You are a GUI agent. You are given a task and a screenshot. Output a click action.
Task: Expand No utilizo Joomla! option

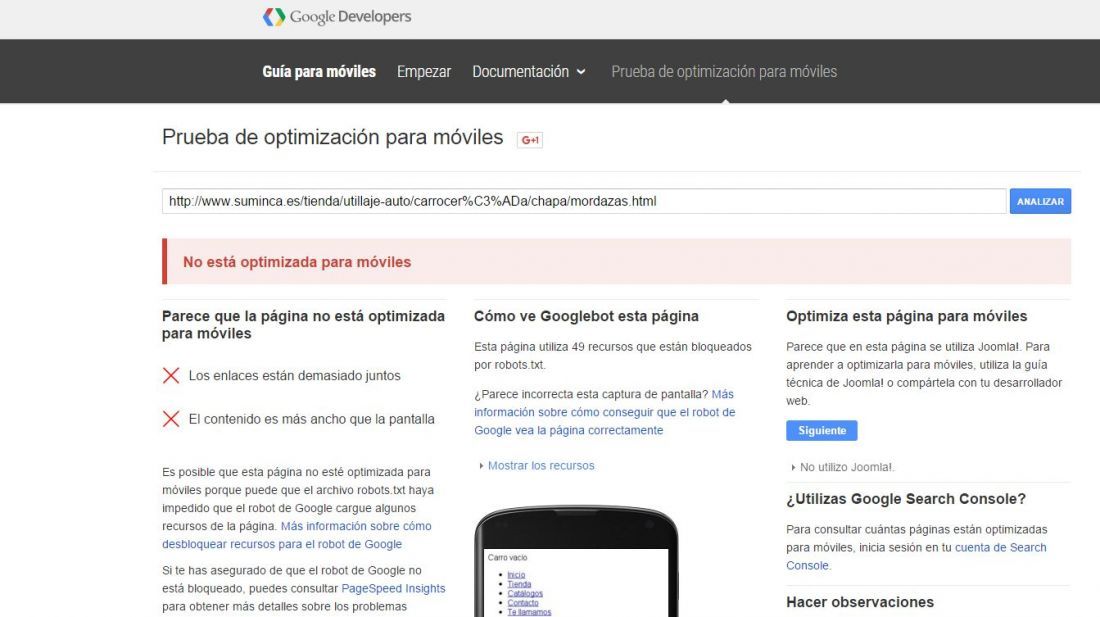point(842,467)
